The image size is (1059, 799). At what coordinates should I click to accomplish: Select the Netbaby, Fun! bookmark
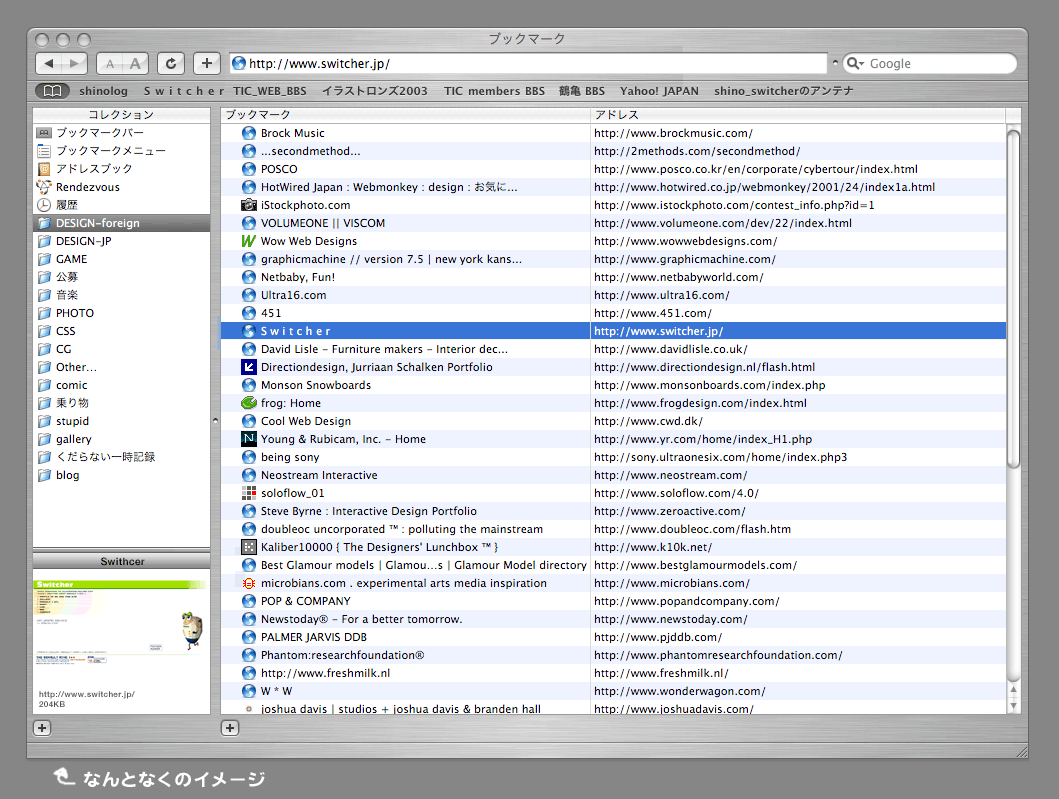(x=298, y=277)
